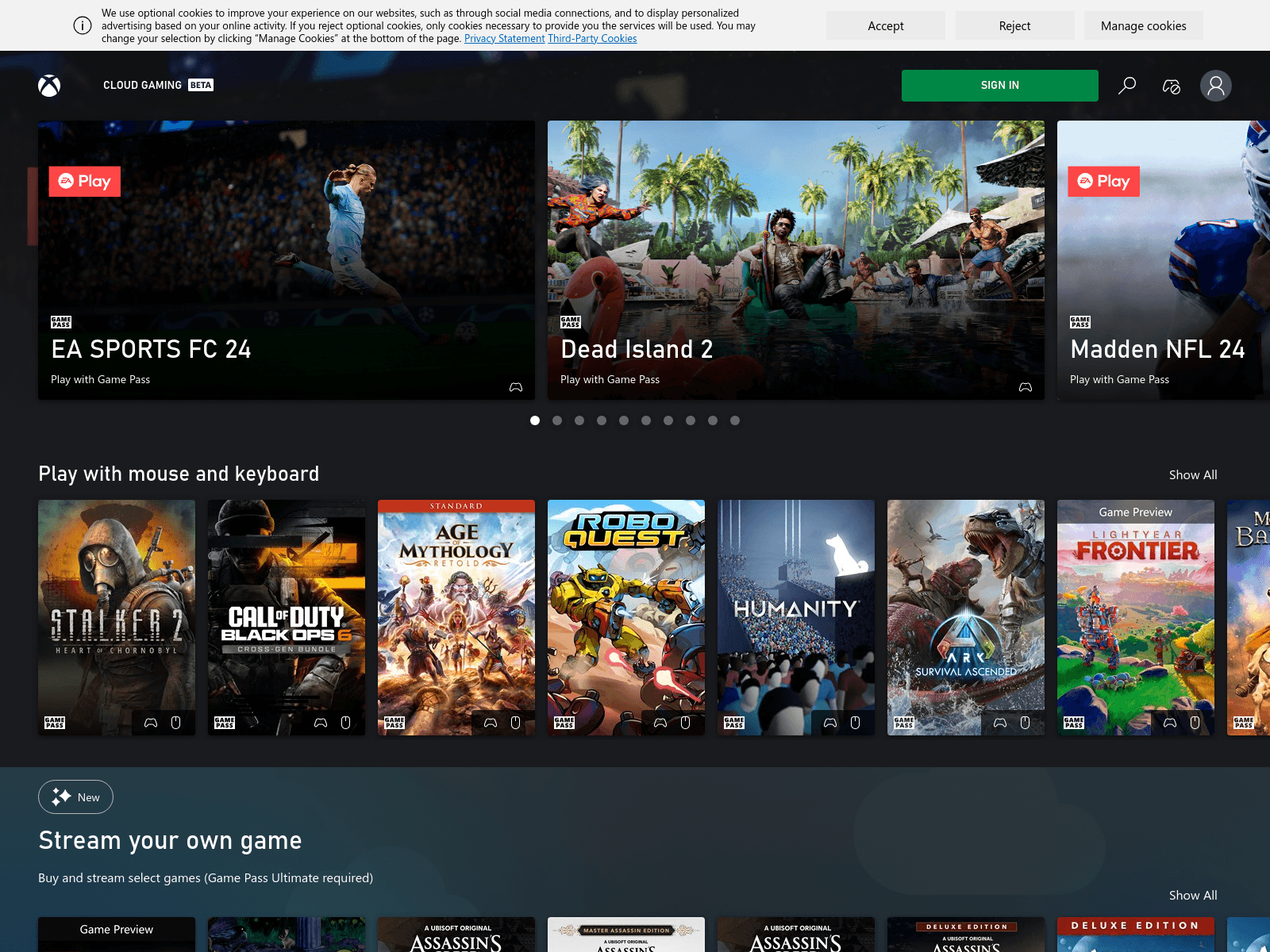Click the EA Play badge on Madden NFL 24
This screenshot has width=1270, height=952.
tap(1104, 182)
